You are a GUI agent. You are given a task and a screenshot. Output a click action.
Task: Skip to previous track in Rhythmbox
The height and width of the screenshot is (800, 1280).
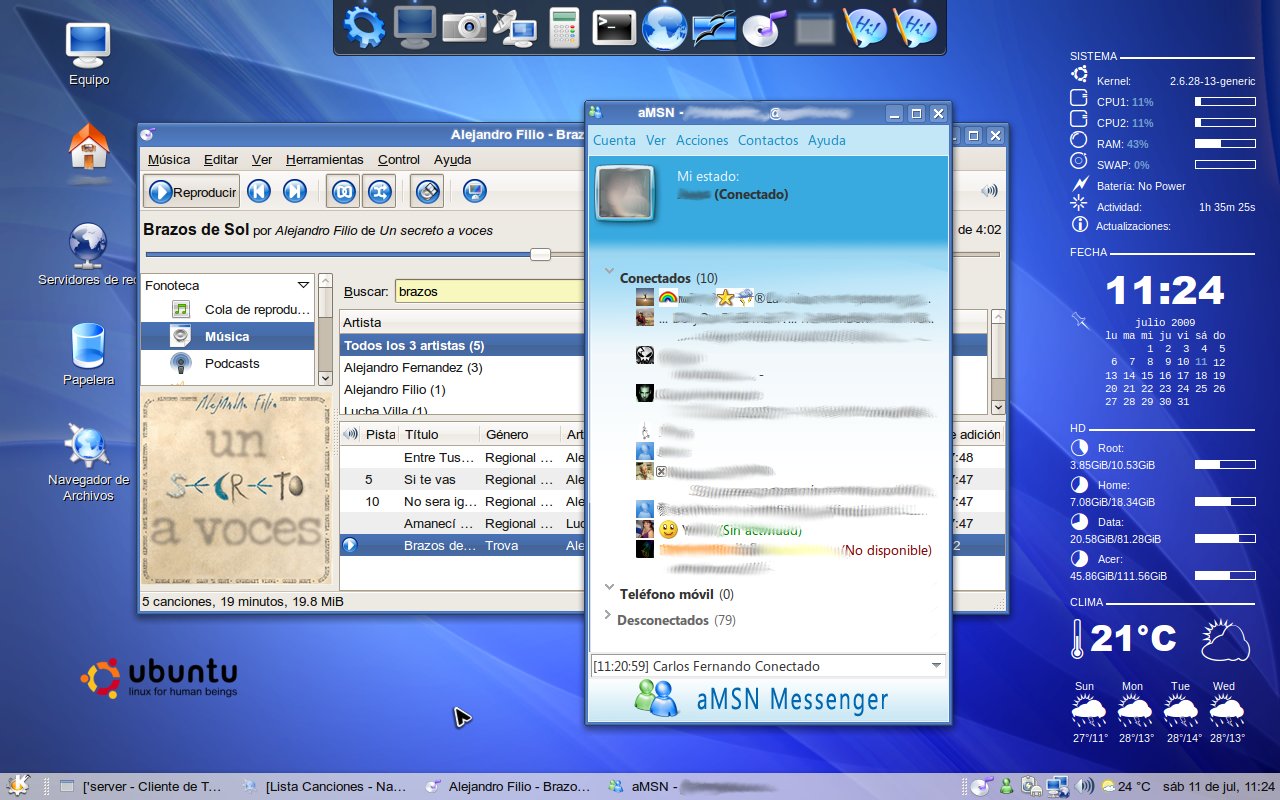pyautogui.click(x=259, y=191)
